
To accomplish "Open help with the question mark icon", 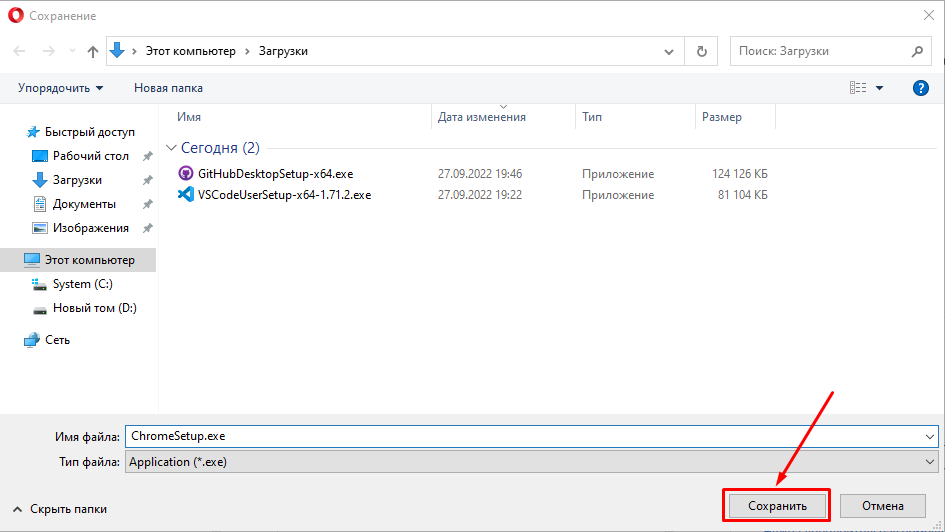I will (x=920, y=88).
